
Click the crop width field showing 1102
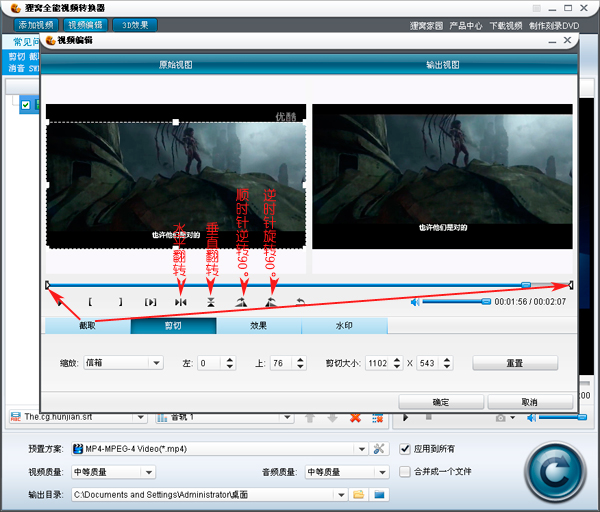378,363
